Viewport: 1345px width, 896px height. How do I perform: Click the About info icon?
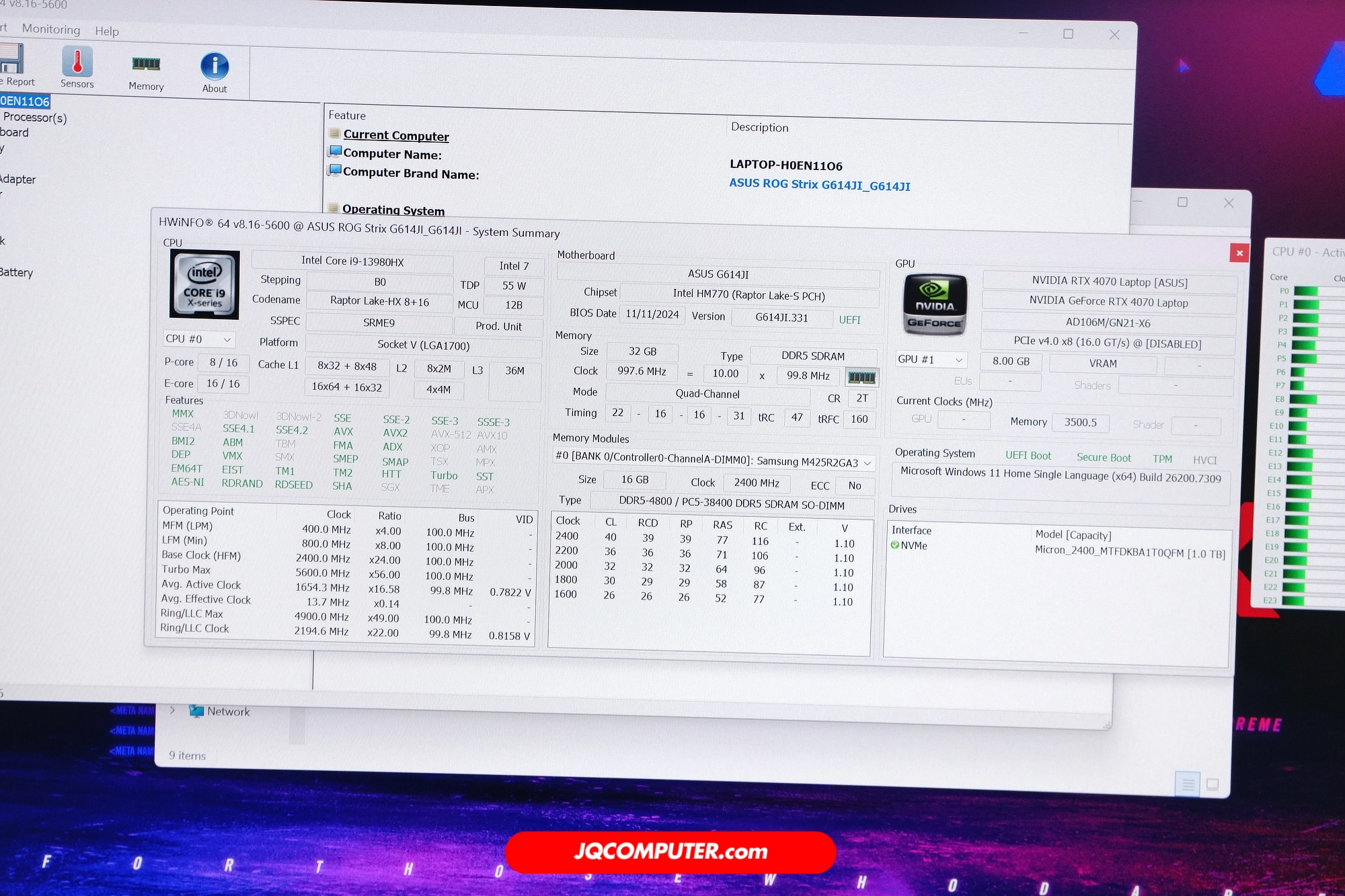(214, 69)
